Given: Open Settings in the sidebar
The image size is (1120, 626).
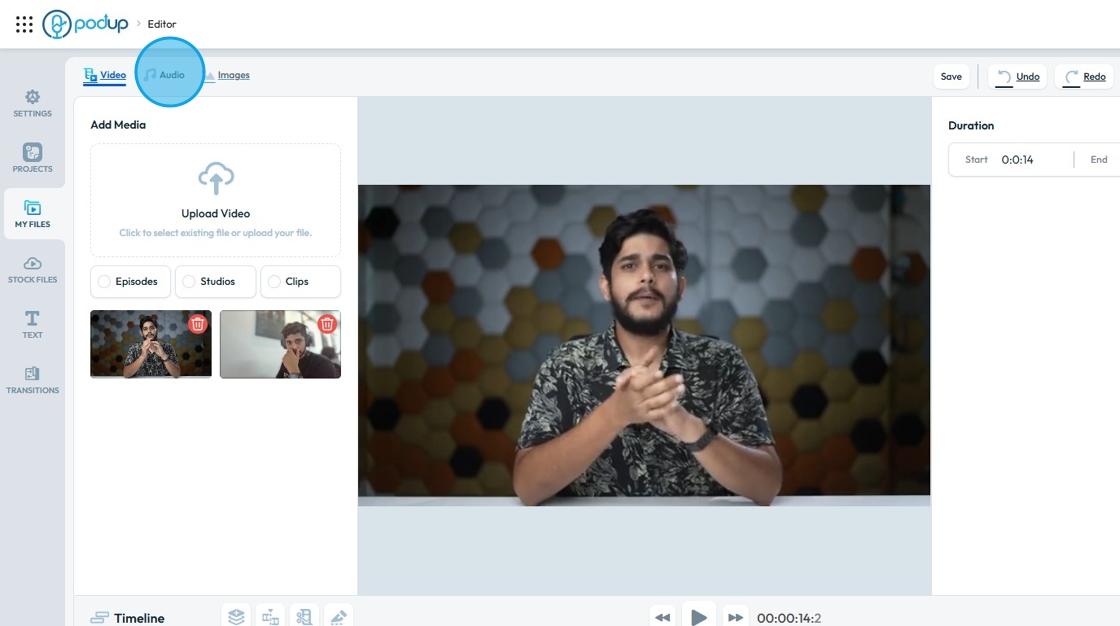Looking at the screenshot, I should pyautogui.click(x=32, y=103).
